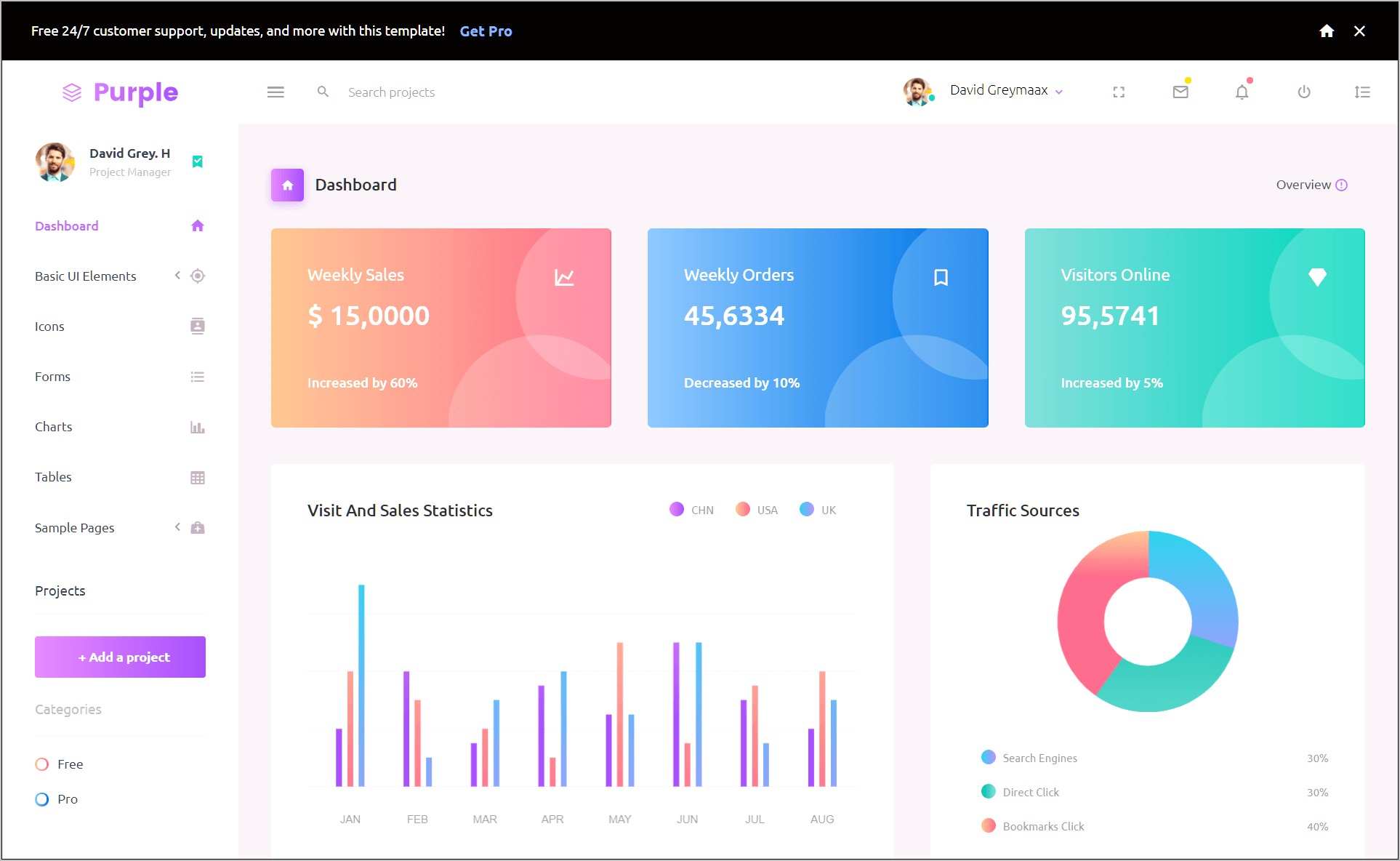The image size is (1400, 861).
Task: Click the Bookmarks Click legend color dot
Action: 989,825
